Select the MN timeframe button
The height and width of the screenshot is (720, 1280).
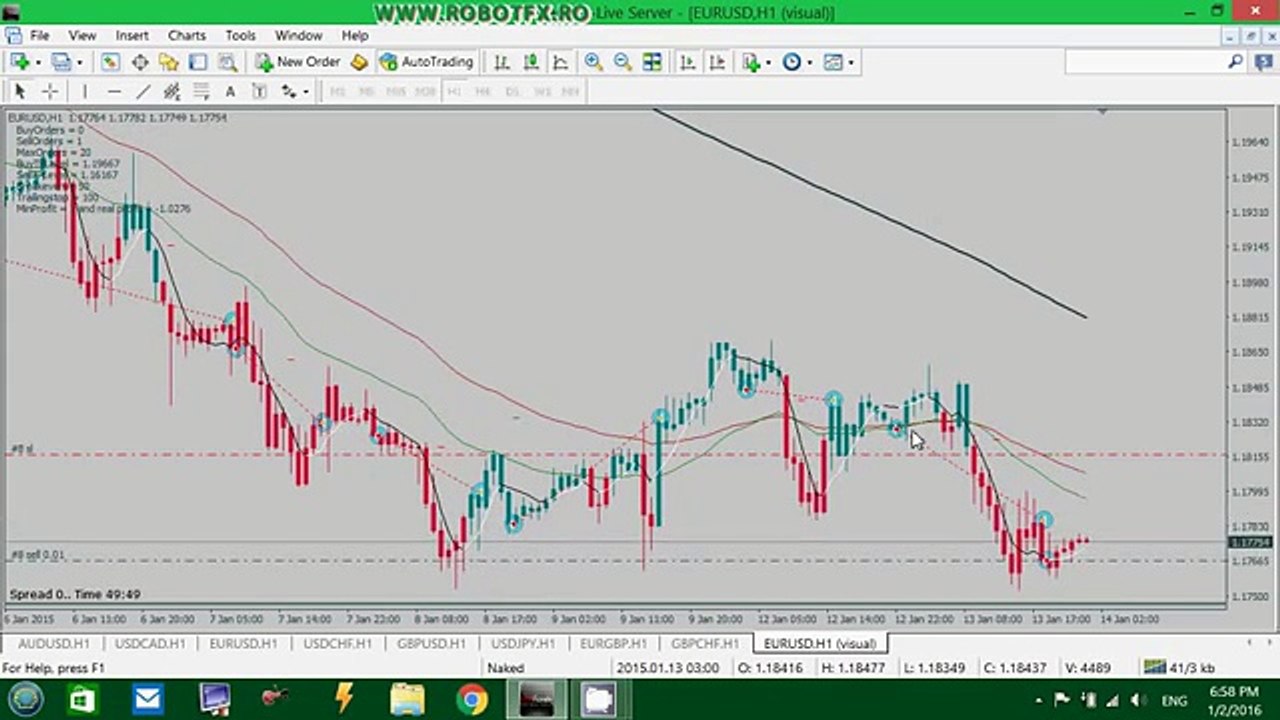pyautogui.click(x=570, y=91)
